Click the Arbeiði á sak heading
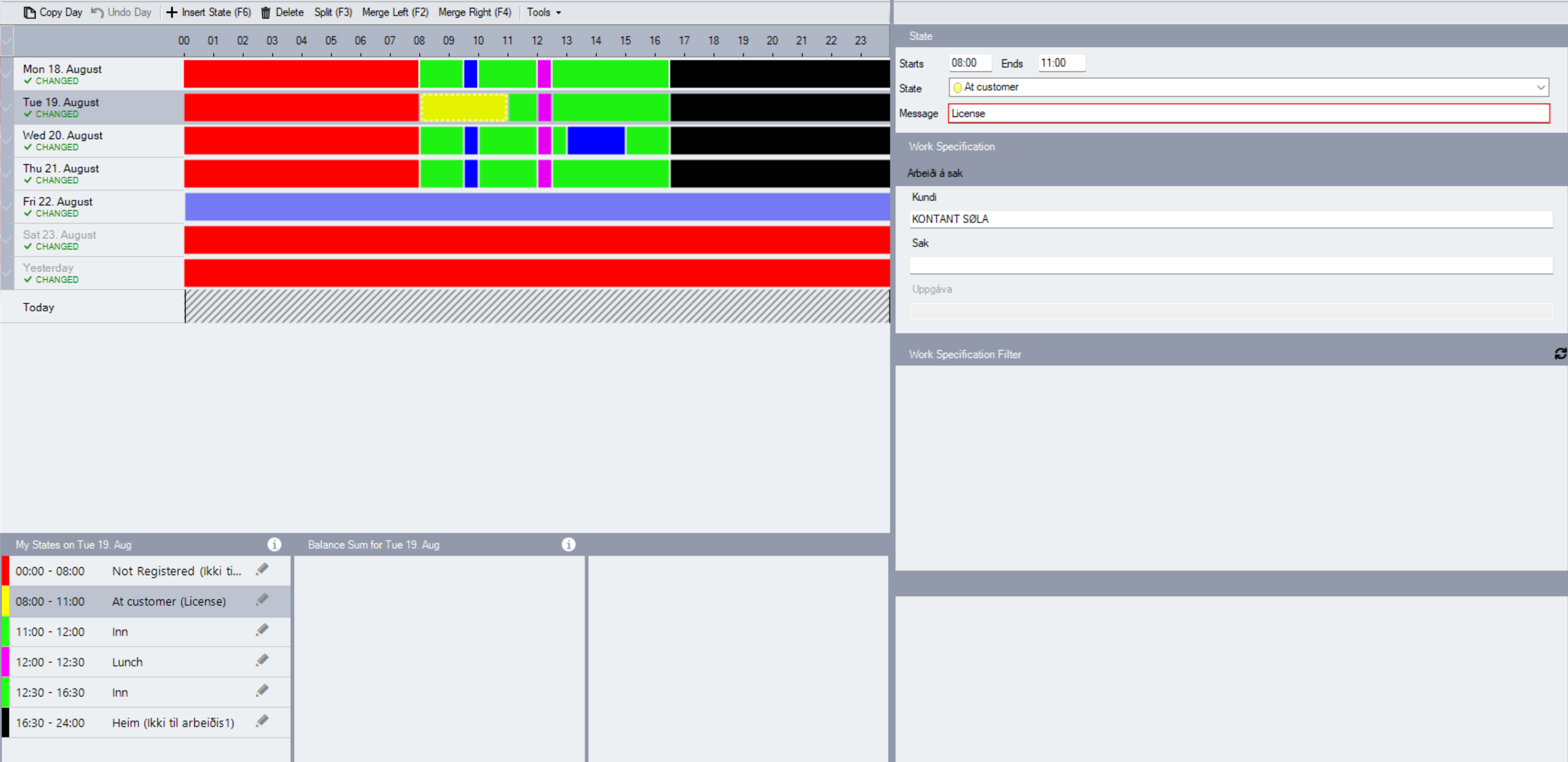The height and width of the screenshot is (762, 1568). [x=934, y=173]
